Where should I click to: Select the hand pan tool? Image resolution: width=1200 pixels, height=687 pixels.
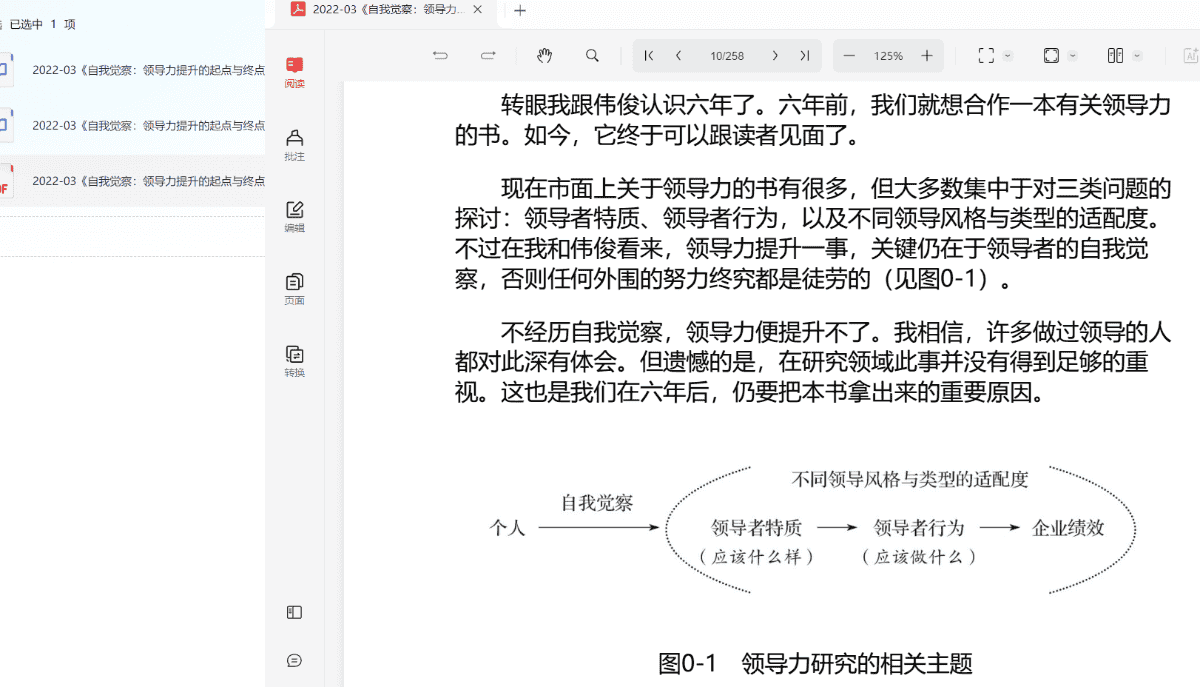point(544,56)
